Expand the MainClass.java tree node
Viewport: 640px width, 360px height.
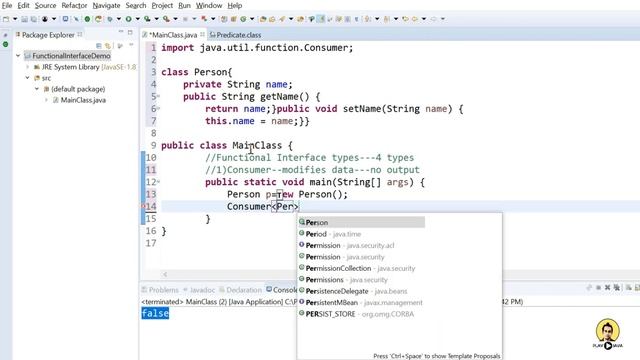(x=46, y=100)
